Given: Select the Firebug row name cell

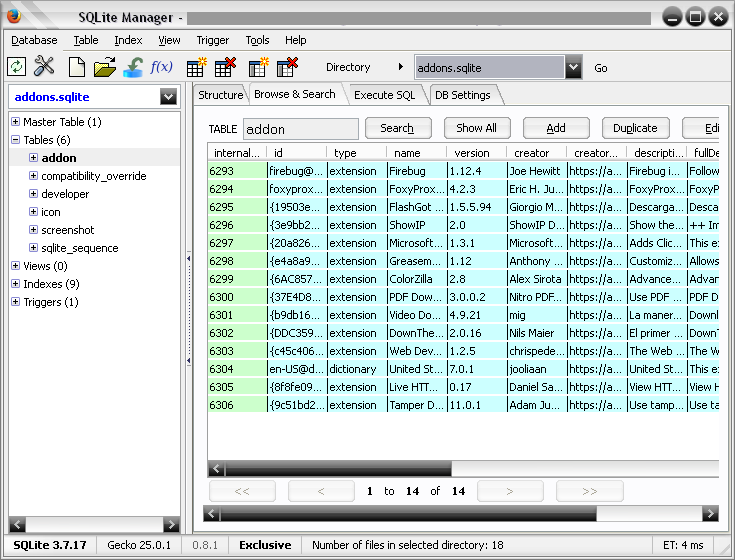Looking at the screenshot, I should click(x=417, y=171).
